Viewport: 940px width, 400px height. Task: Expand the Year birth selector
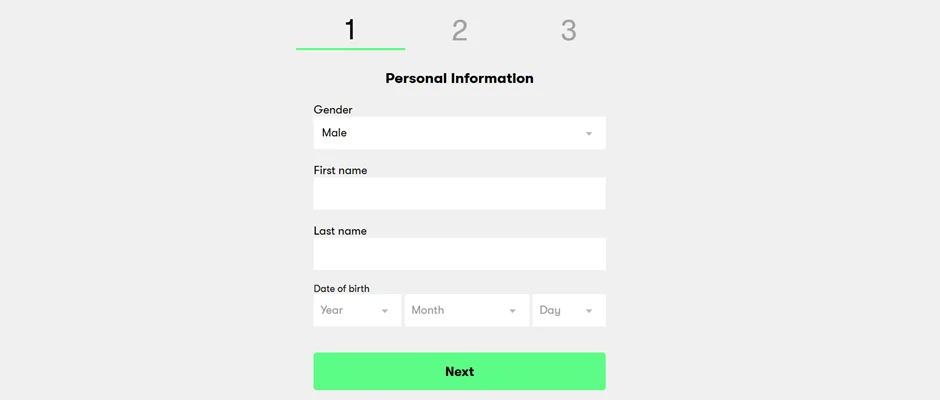356,310
